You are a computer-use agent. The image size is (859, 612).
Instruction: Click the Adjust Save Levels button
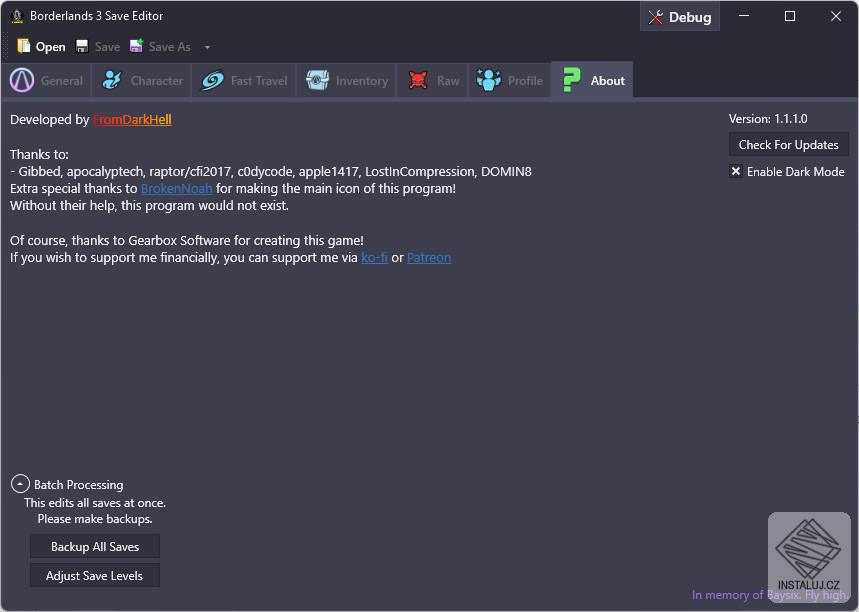[x=95, y=576]
